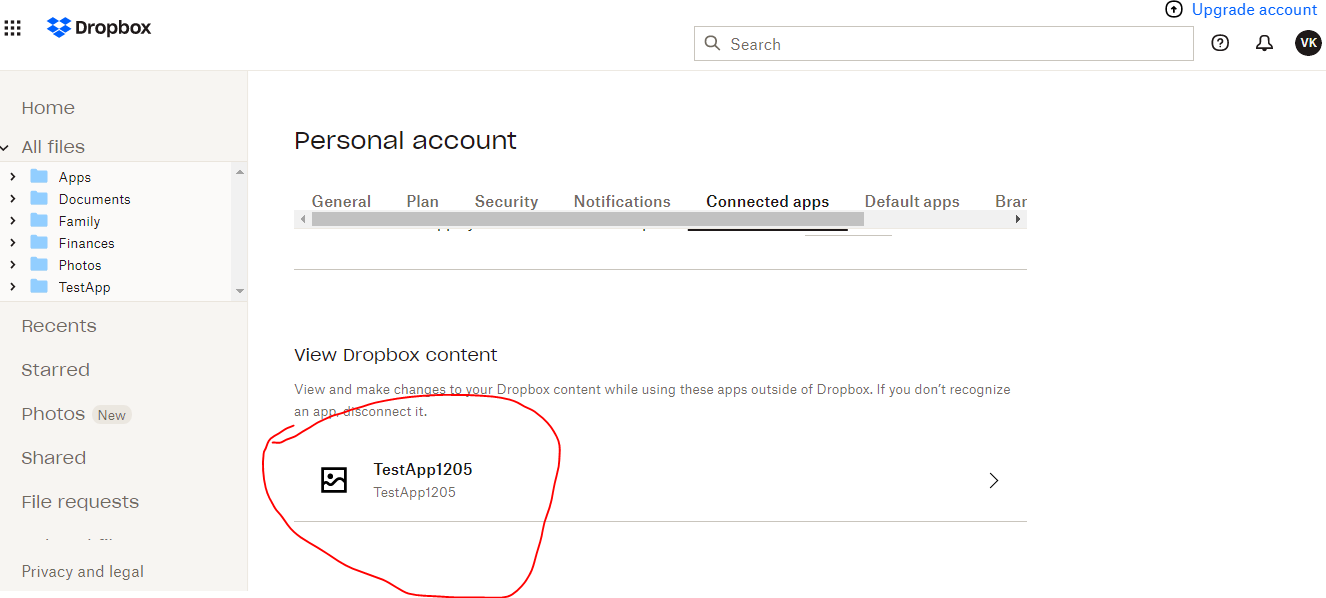This screenshot has width=1326, height=598.
Task: Switch to the Notifications tab
Action: 622,201
